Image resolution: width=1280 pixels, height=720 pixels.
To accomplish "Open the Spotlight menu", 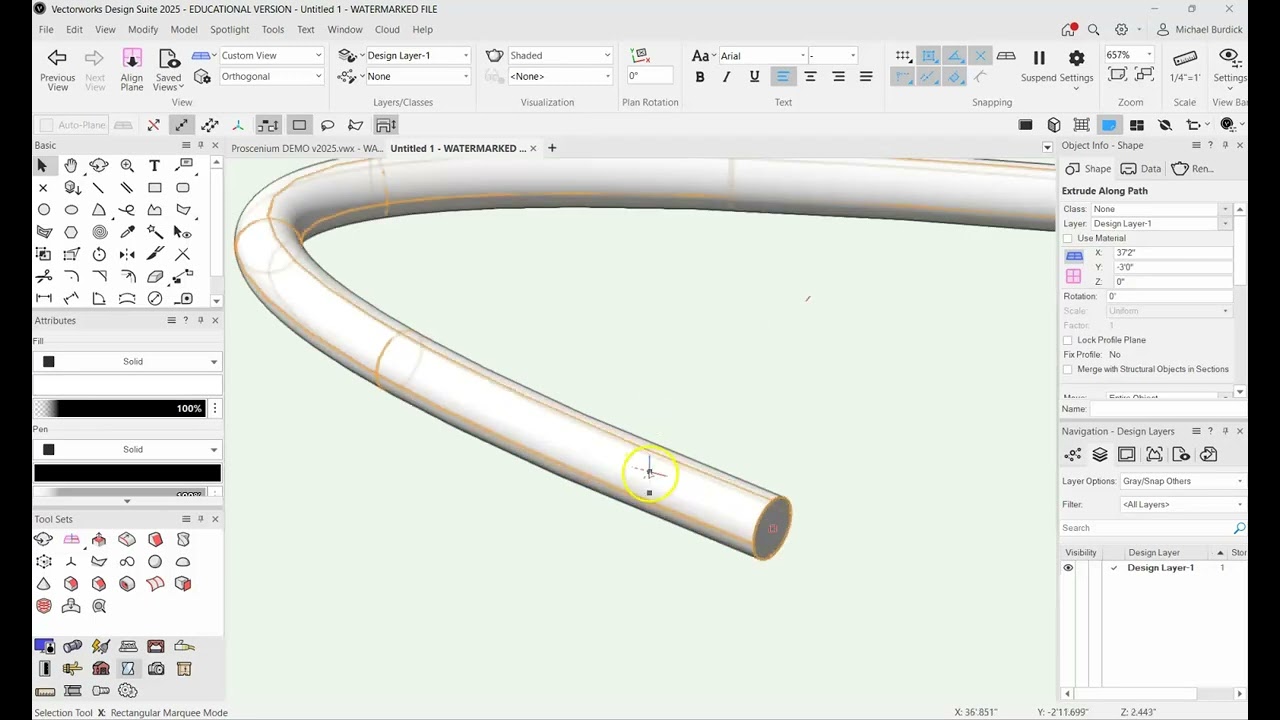I will [230, 30].
